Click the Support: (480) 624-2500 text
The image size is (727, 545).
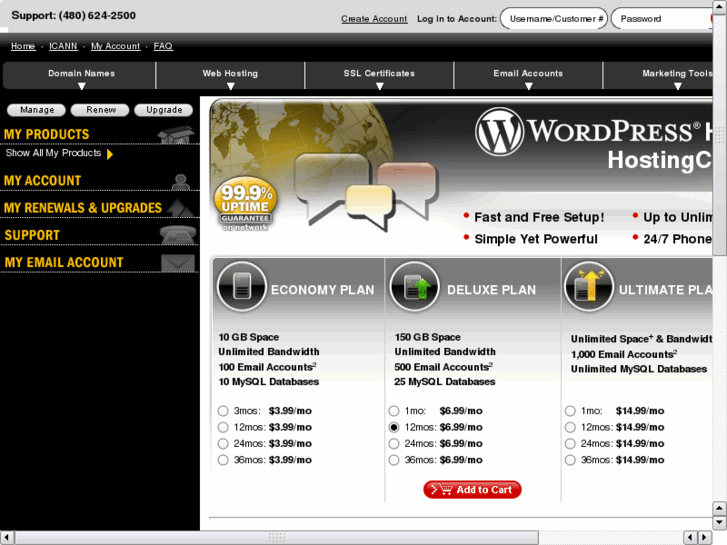coord(73,15)
